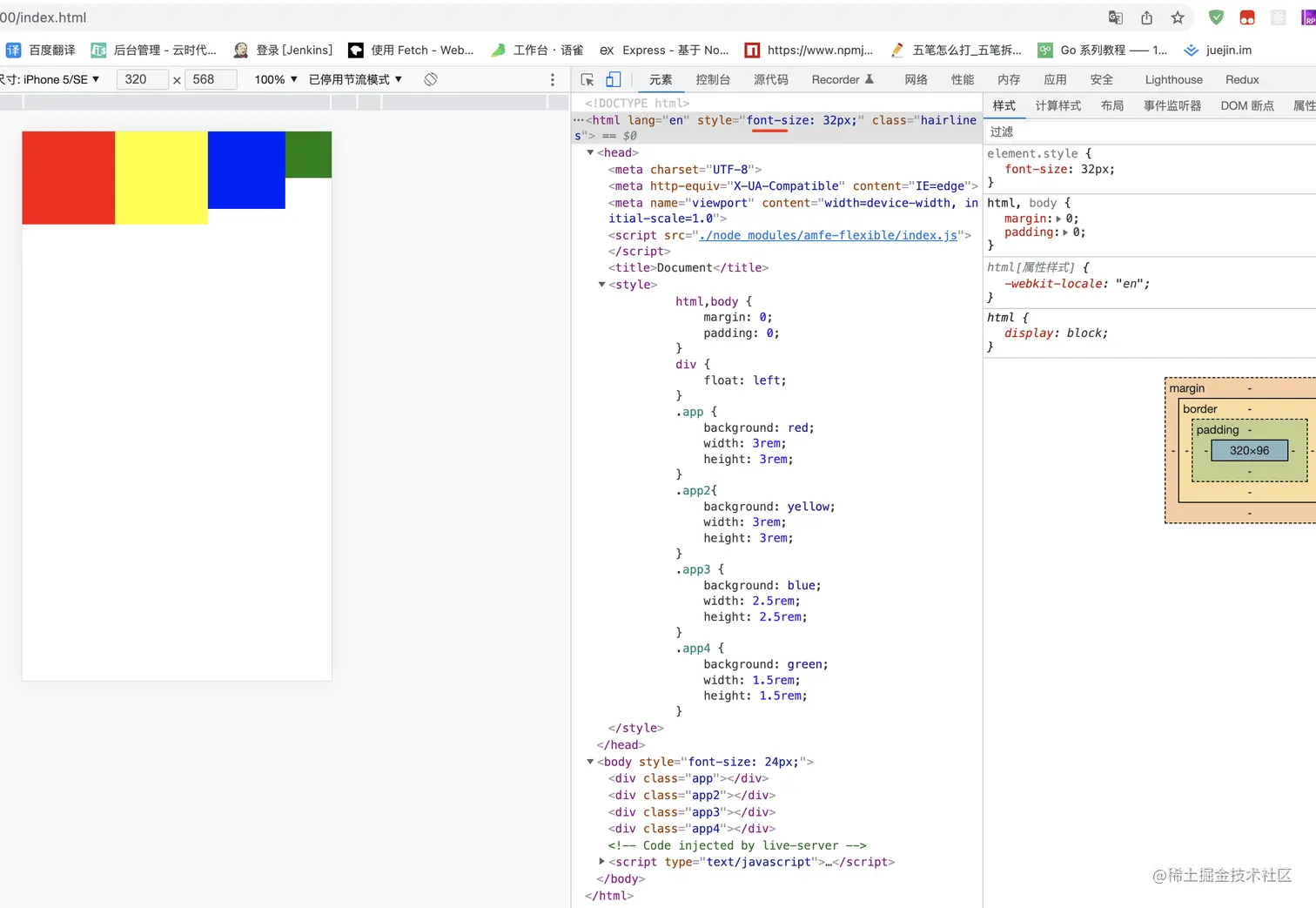Click the share page icon
The width and height of the screenshot is (1316, 908).
[x=1146, y=17]
